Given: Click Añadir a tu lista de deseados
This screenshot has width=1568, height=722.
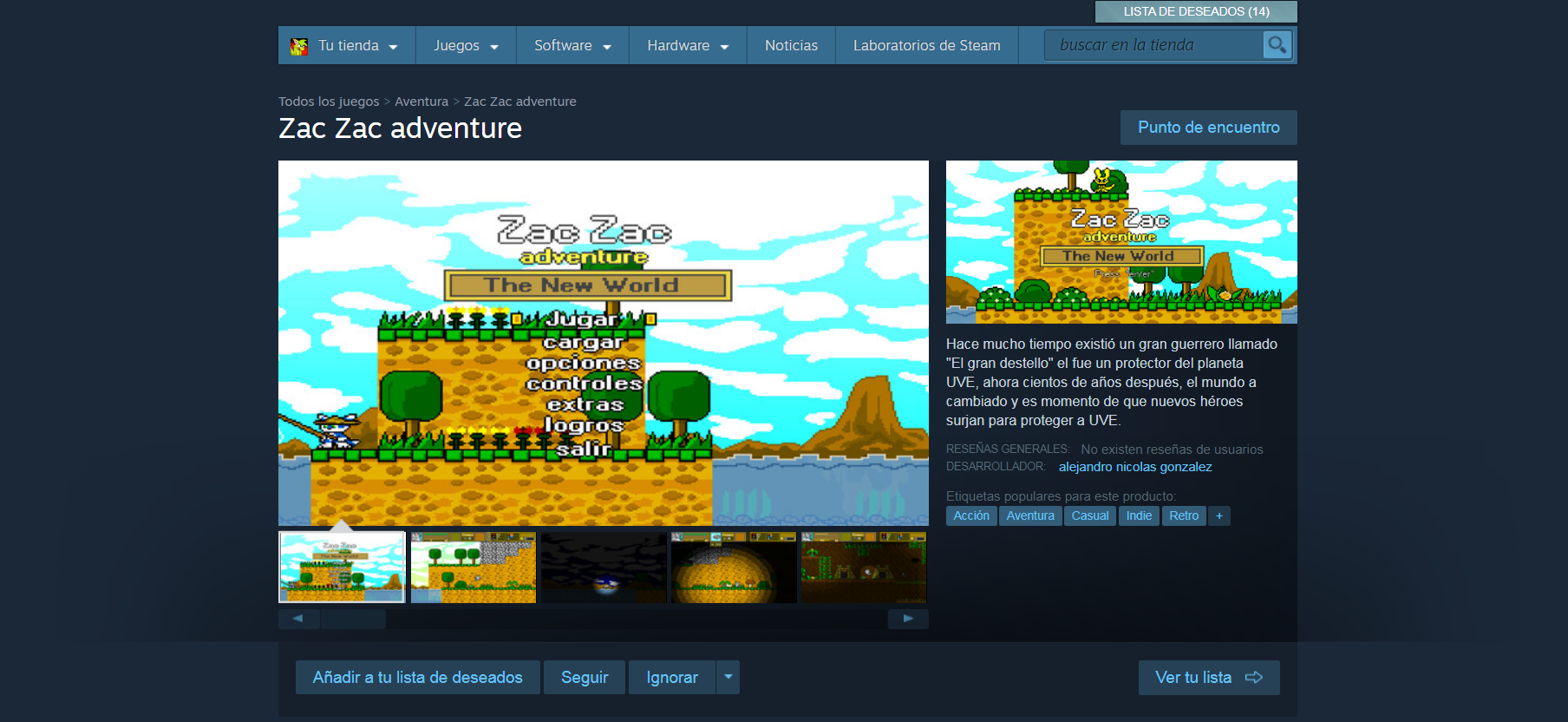Looking at the screenshot, I should tap(417, 677).
